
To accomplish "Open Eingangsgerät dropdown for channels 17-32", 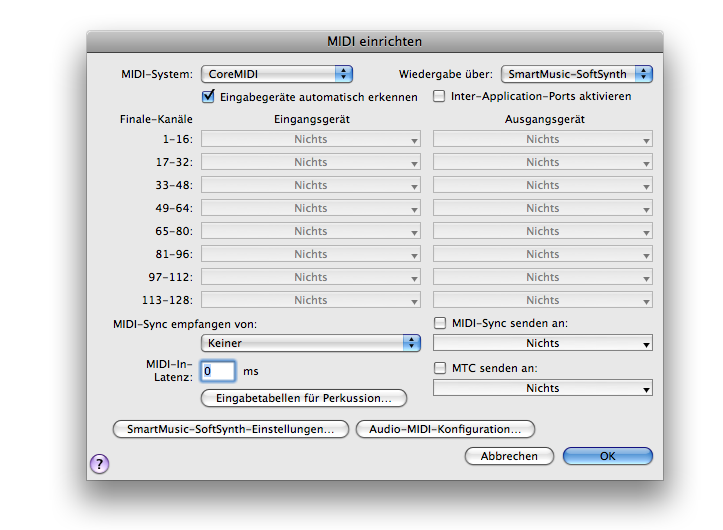I will (311, 162).
